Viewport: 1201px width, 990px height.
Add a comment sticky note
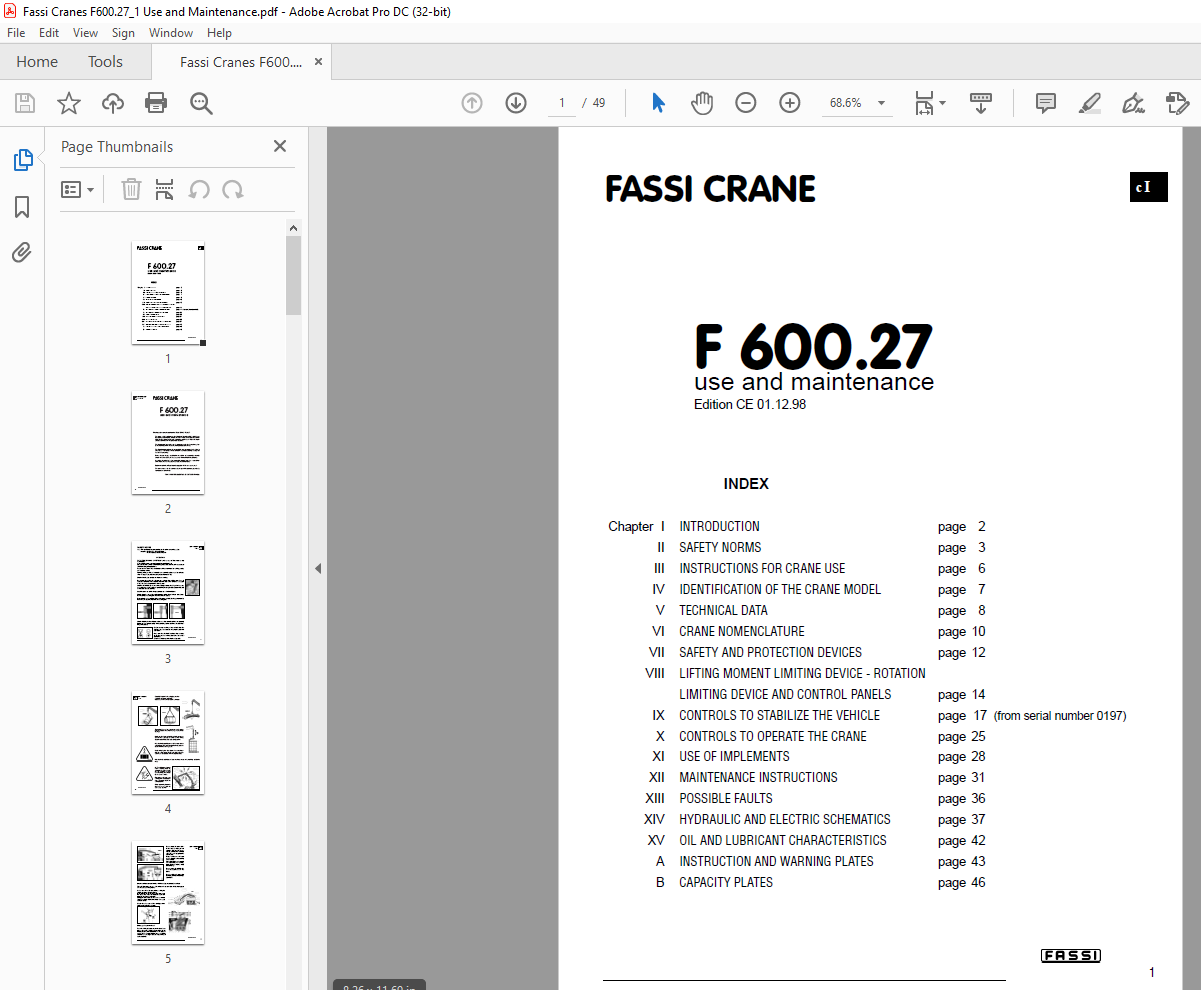tap(1046, 103)
